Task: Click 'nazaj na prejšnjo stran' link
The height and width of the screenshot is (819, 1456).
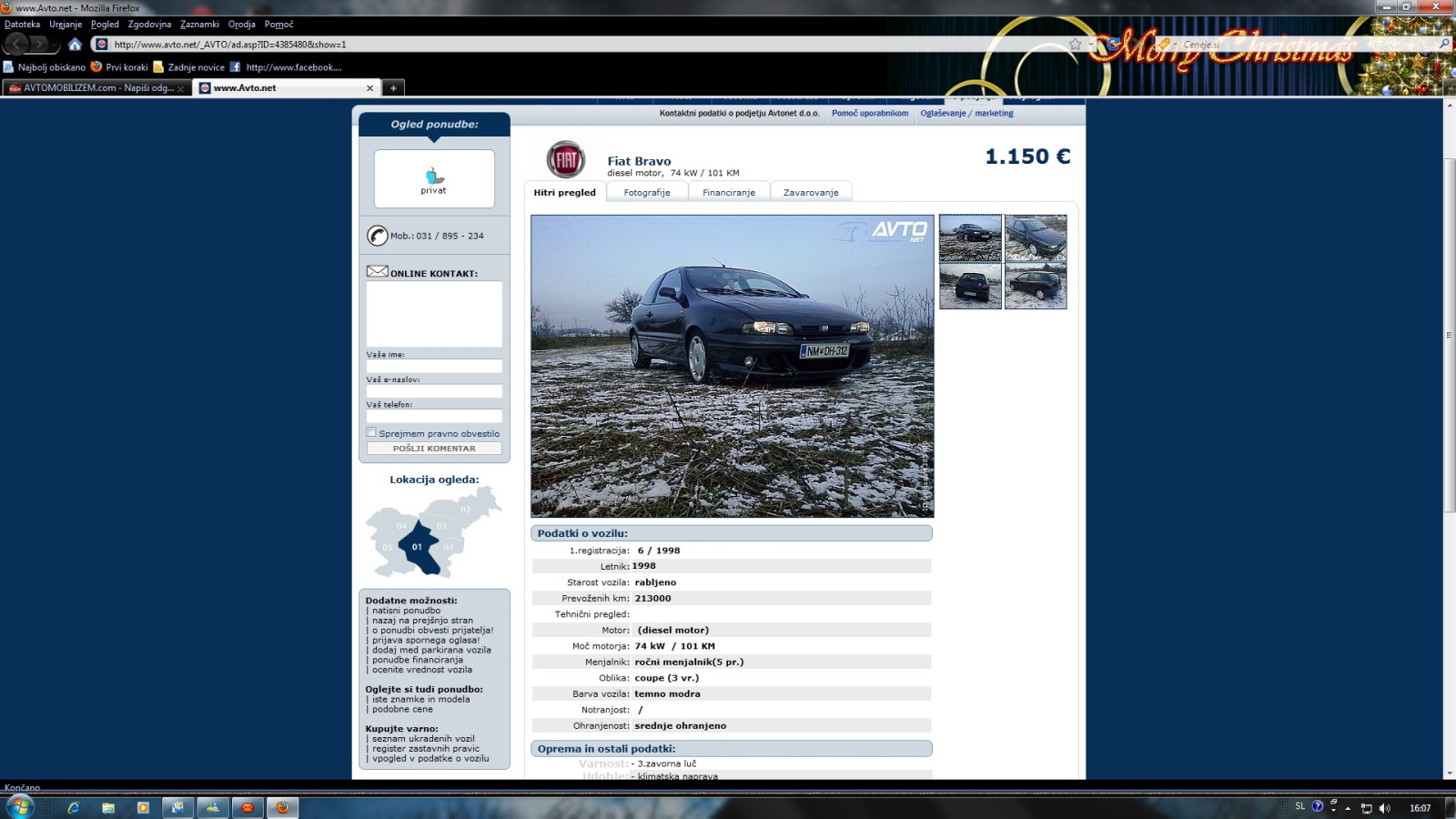Action: click(422, 621)
